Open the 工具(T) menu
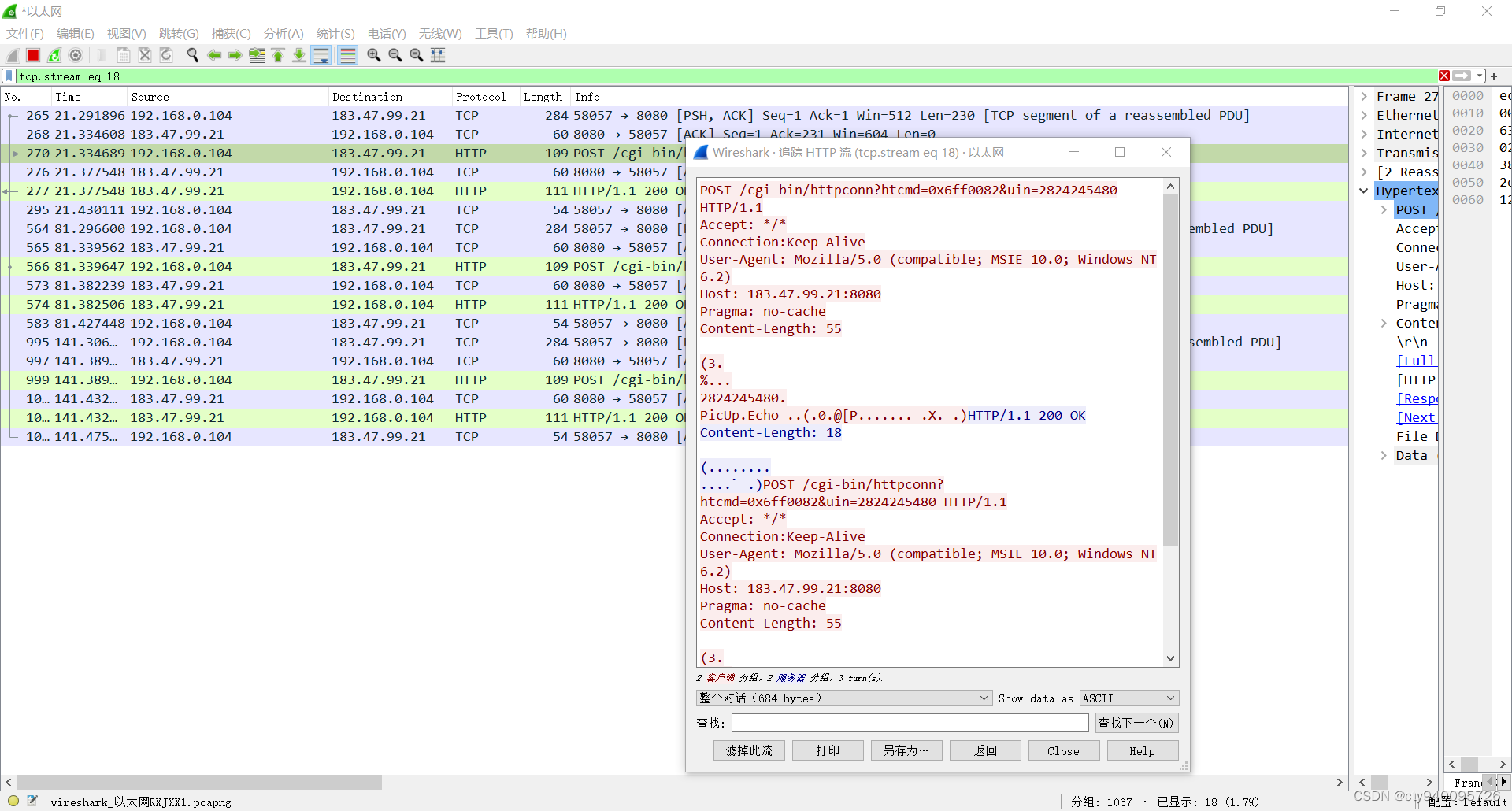The width and height of the screenshot is (1512, 811). point(494,34)
